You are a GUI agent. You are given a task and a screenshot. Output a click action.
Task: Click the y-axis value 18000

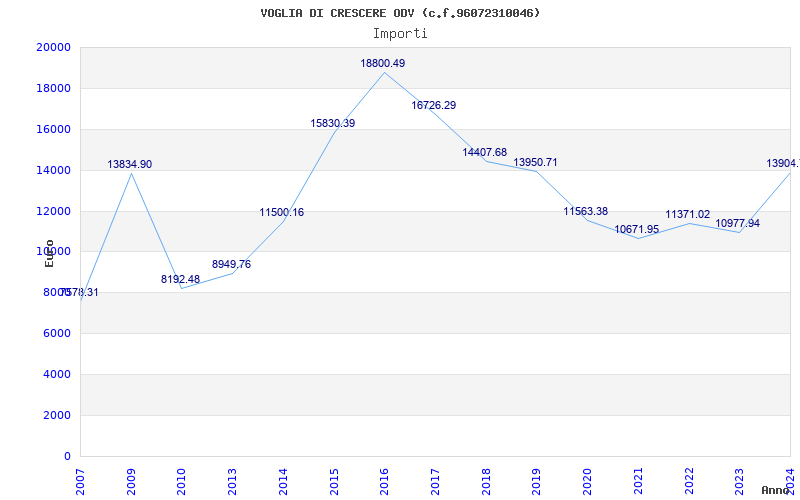pyautogui.click(x=54, y=88)
